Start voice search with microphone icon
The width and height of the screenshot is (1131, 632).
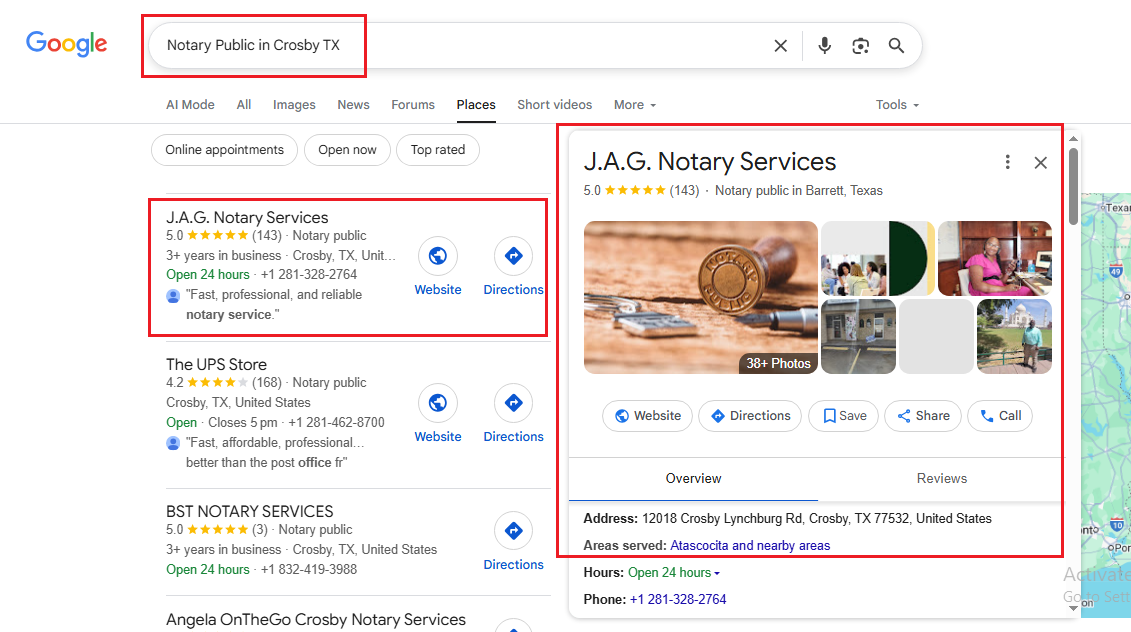coord(824,46)
